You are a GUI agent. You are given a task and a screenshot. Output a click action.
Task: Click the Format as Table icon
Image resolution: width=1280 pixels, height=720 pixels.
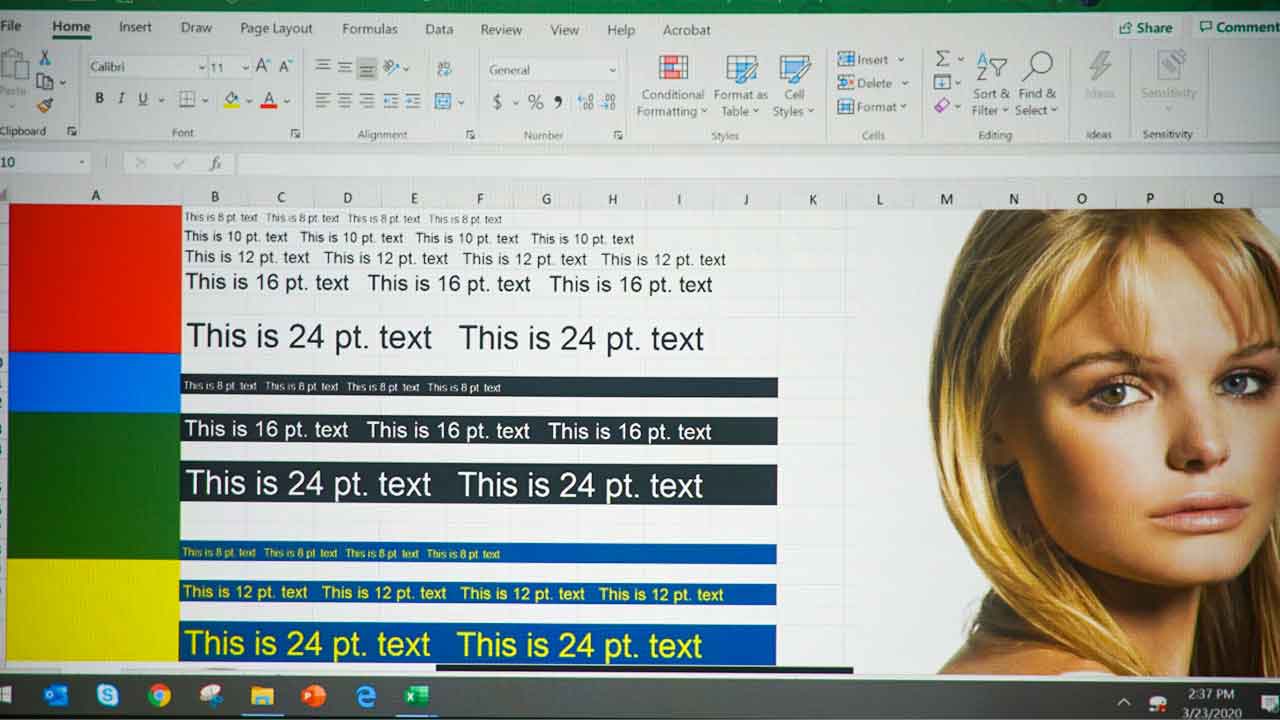coord(741,86)
